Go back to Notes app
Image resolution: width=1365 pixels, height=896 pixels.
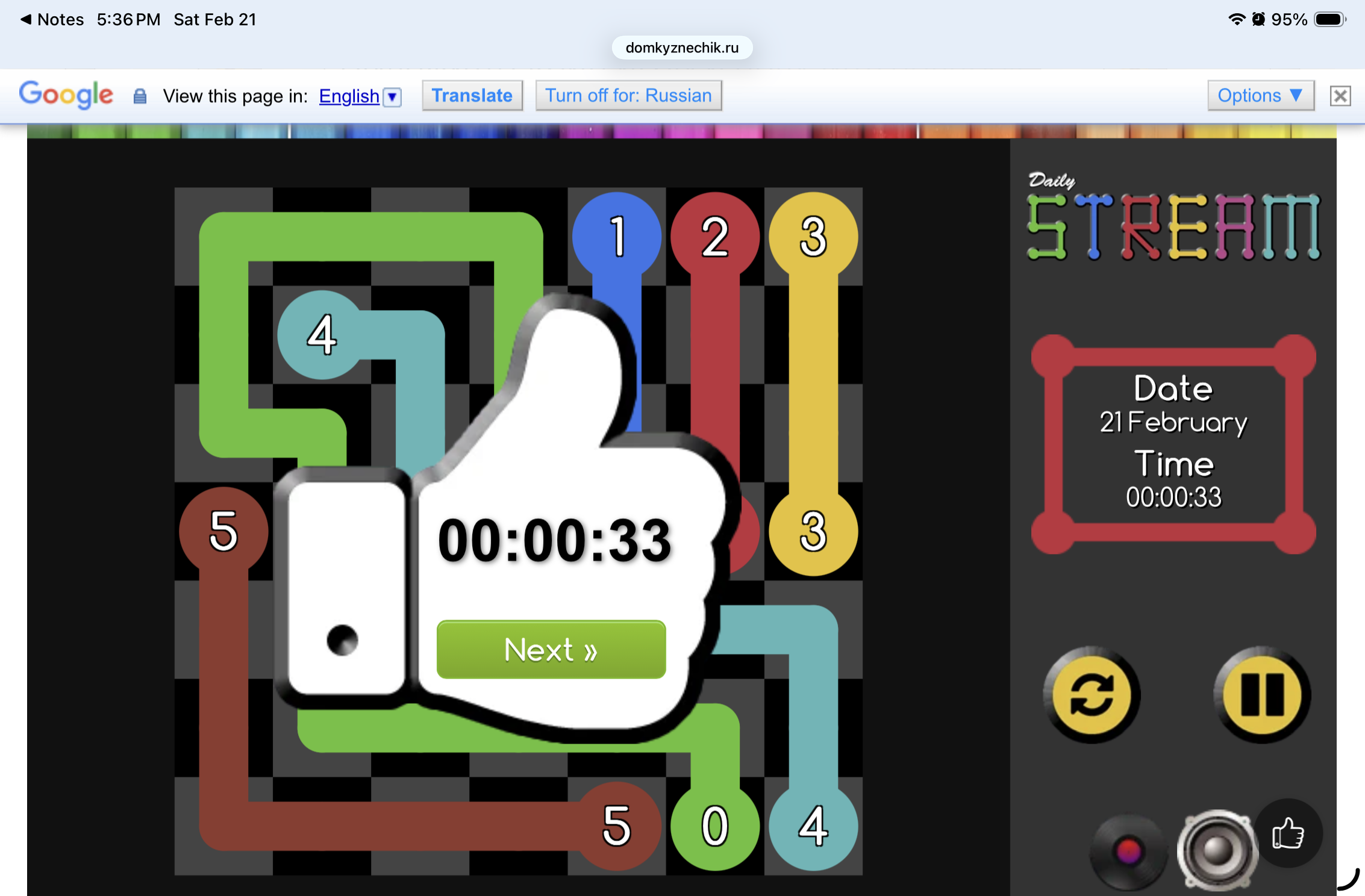click(52, 19)
